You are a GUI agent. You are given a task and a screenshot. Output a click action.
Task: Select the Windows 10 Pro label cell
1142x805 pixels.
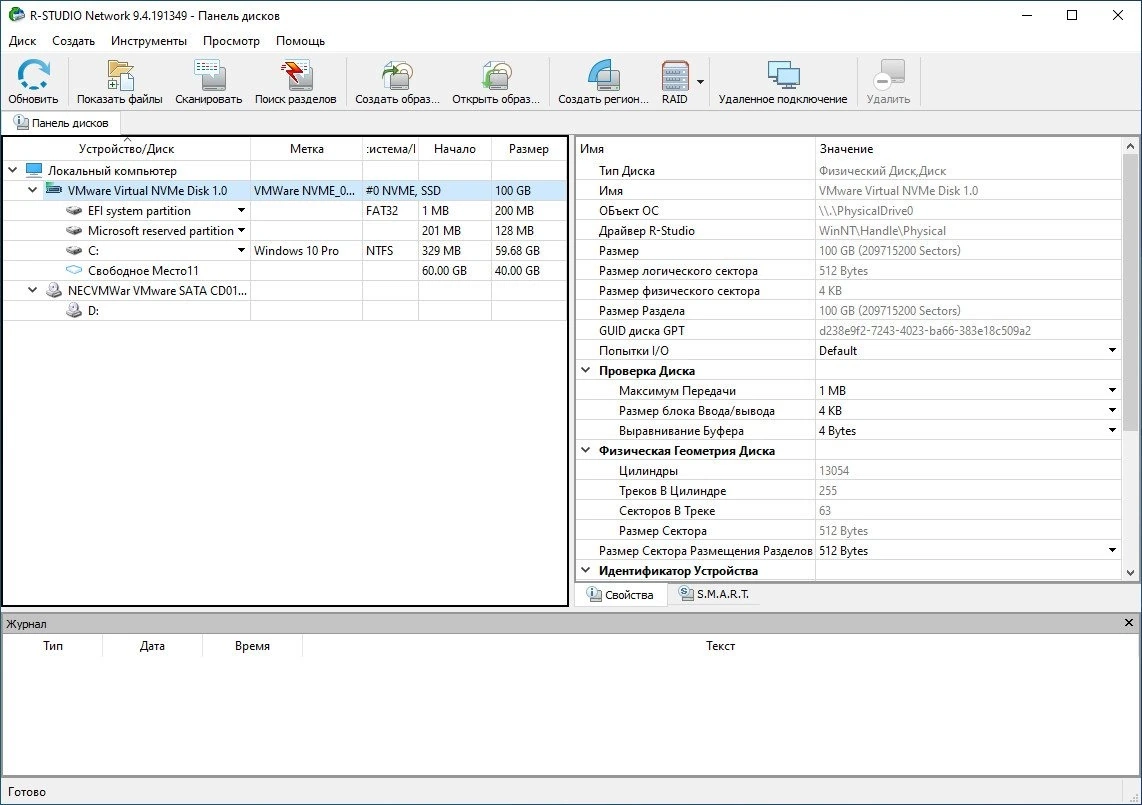(307, 251)
